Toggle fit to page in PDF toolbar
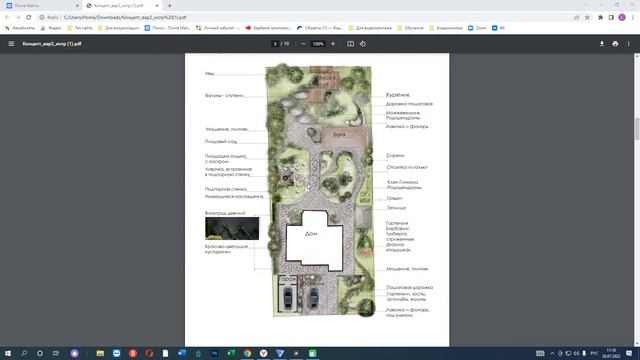This screenshot has height=360, width=640. click(x=350, y=44)
